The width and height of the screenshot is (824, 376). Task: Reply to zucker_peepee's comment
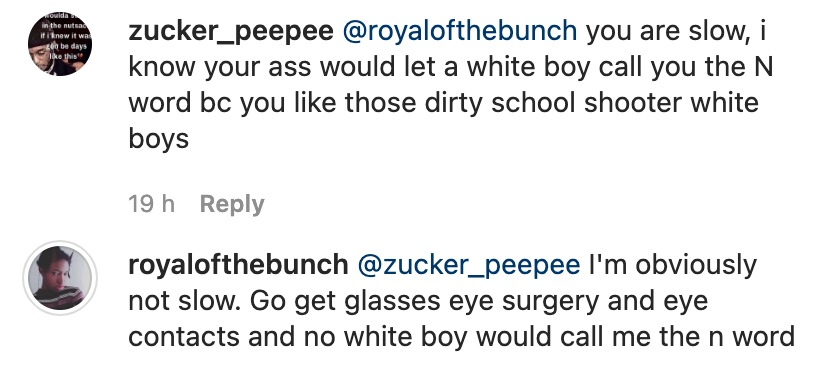(232, 204)
